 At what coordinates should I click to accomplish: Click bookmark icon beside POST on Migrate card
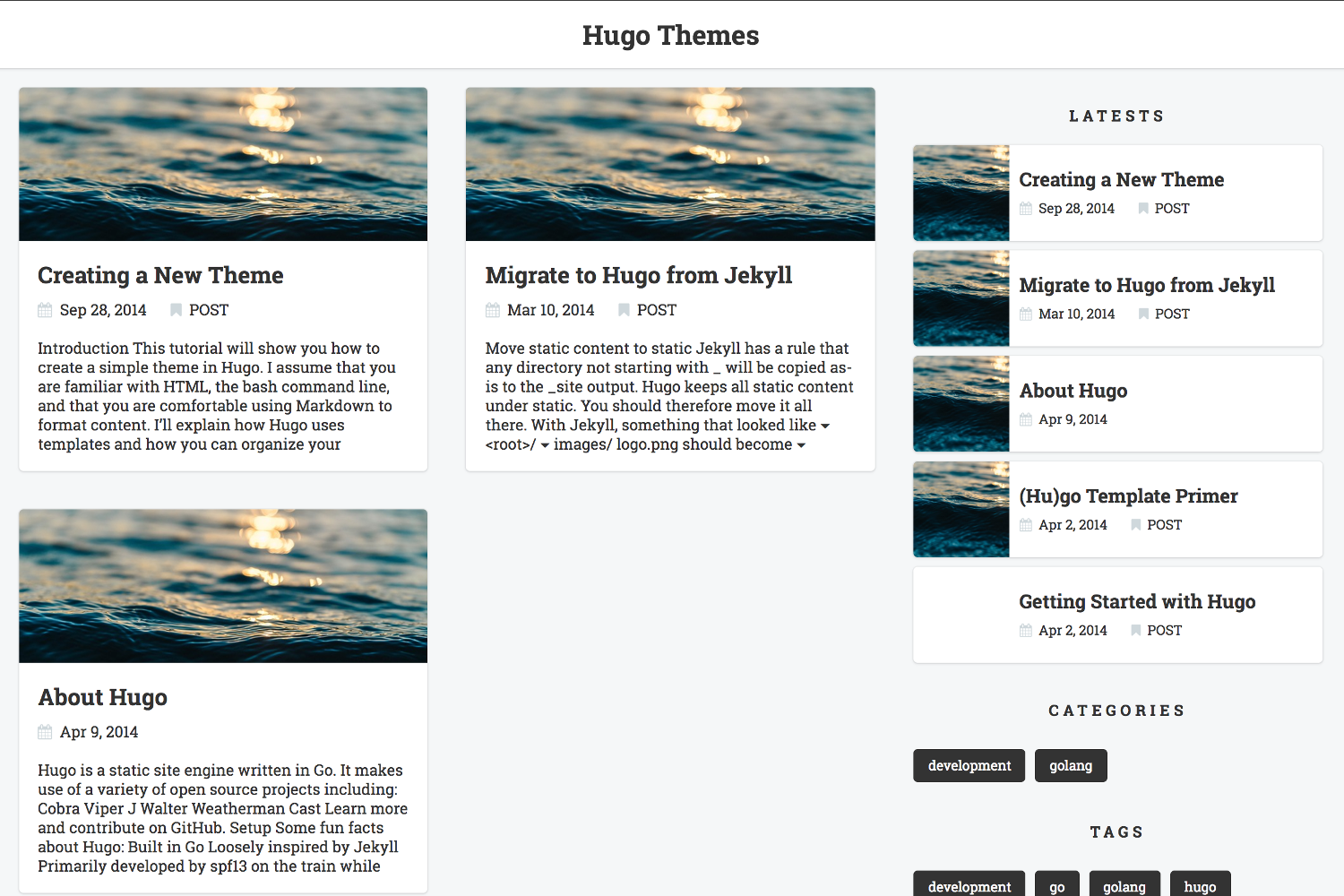624,310
